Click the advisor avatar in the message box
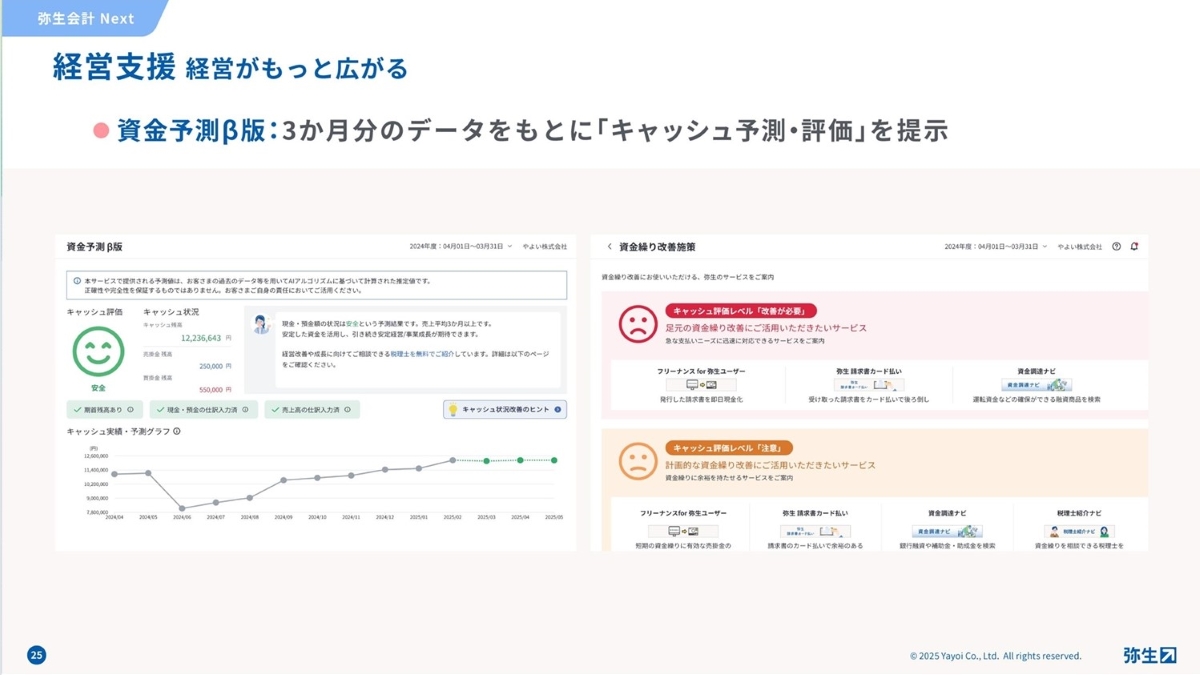Image resolution: width=1200 pixels, height=675 pixels. (262, 324)
